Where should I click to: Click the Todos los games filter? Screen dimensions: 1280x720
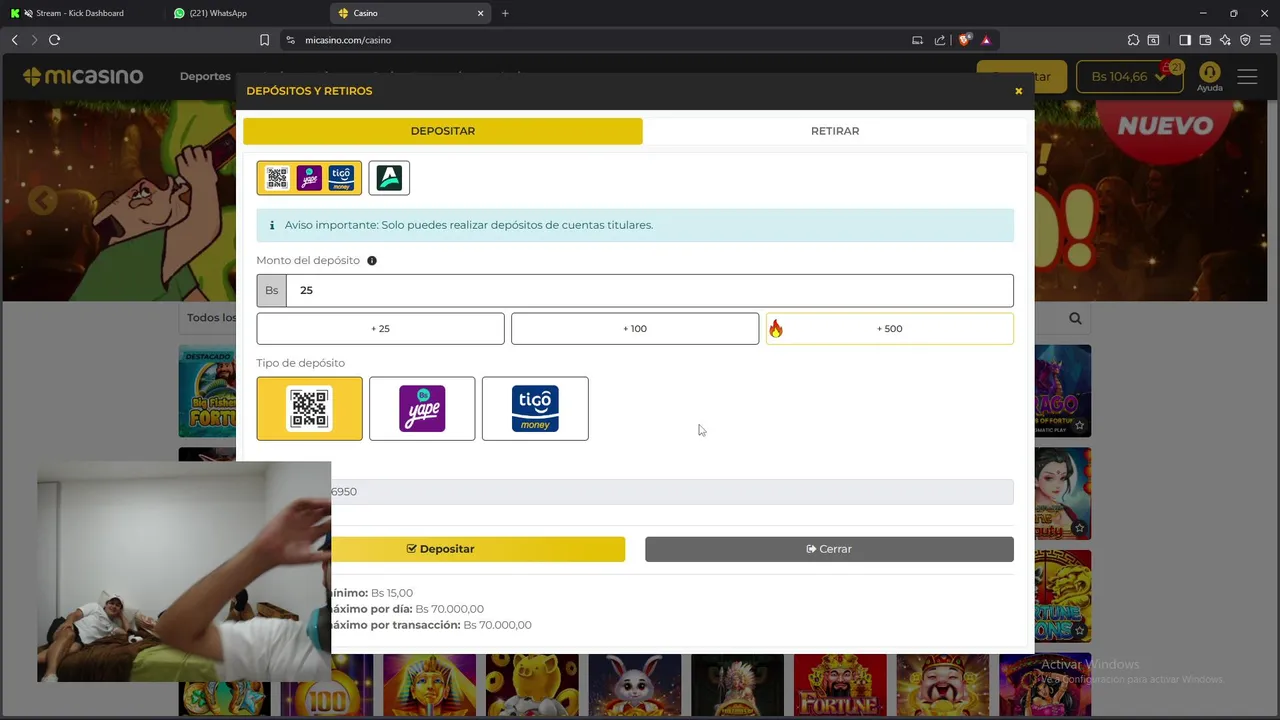pyautogui.click(x=210, y=318)
